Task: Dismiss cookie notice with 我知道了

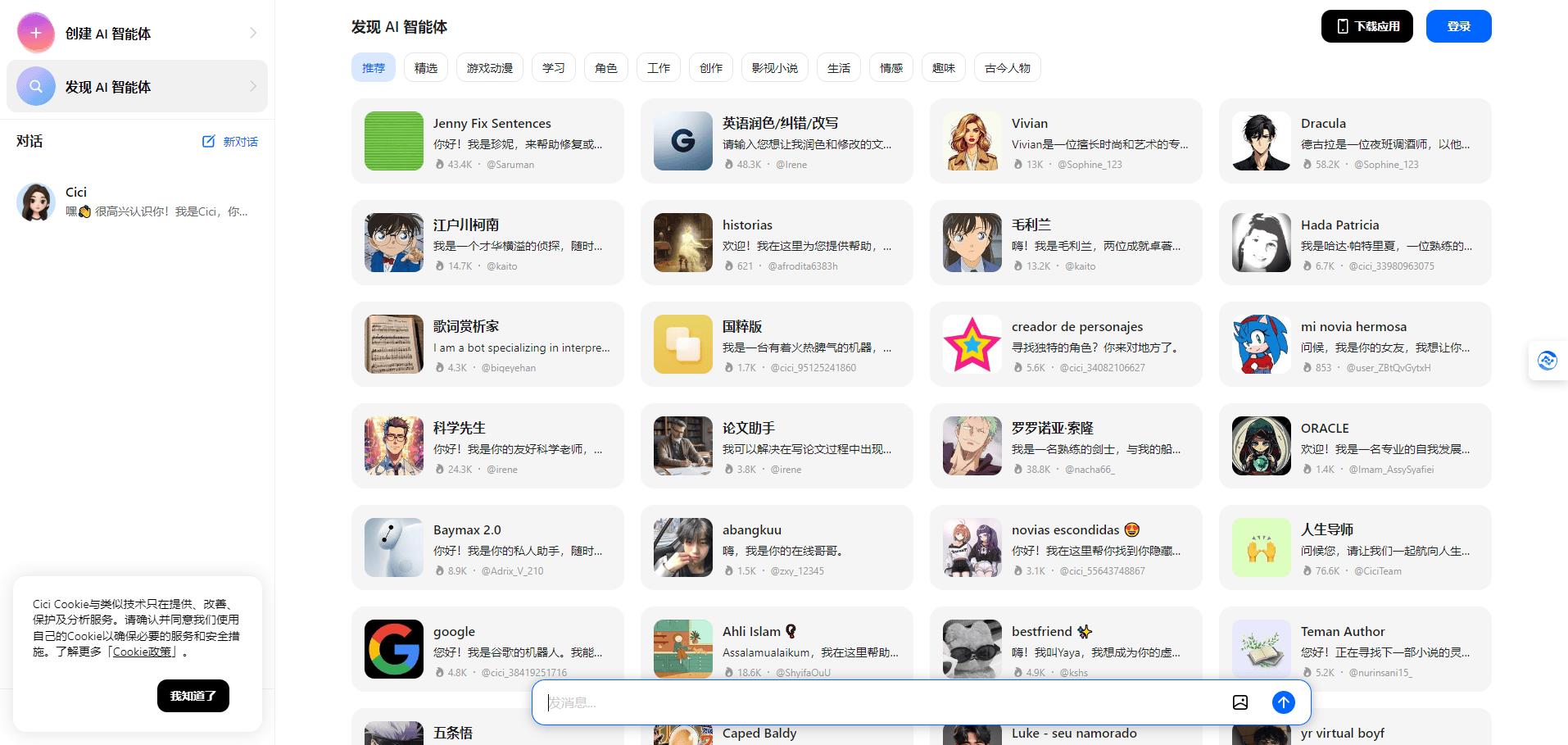Action: tap(193, 696)
